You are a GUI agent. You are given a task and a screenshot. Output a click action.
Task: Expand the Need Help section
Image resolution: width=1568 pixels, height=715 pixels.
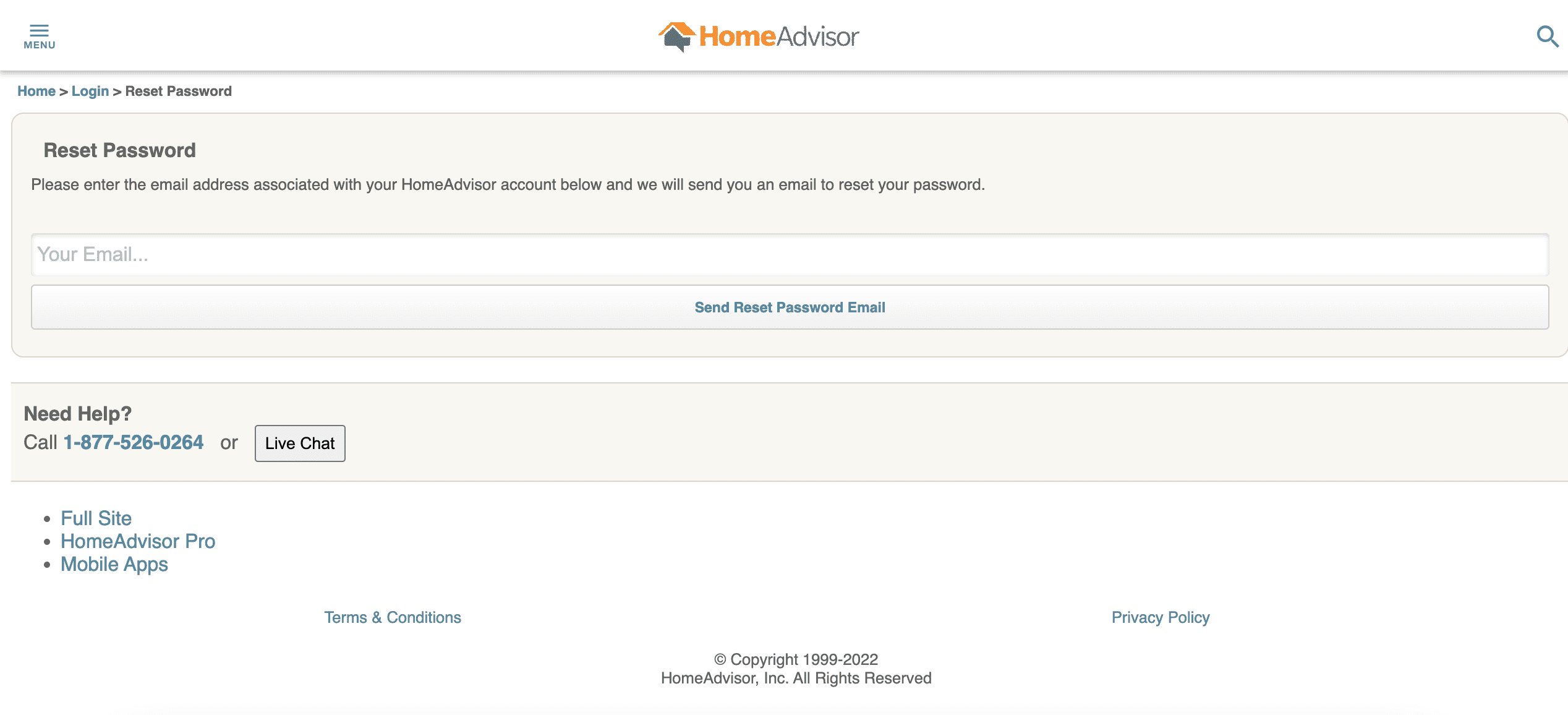pyautogui.click(x=77, y=413)
